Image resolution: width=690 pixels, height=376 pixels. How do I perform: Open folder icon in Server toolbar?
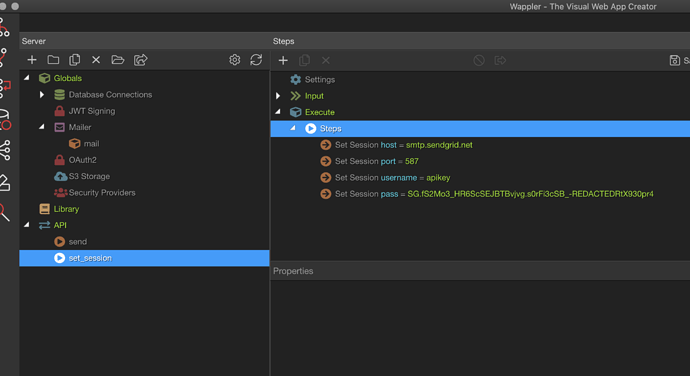(x=117, y=60)
